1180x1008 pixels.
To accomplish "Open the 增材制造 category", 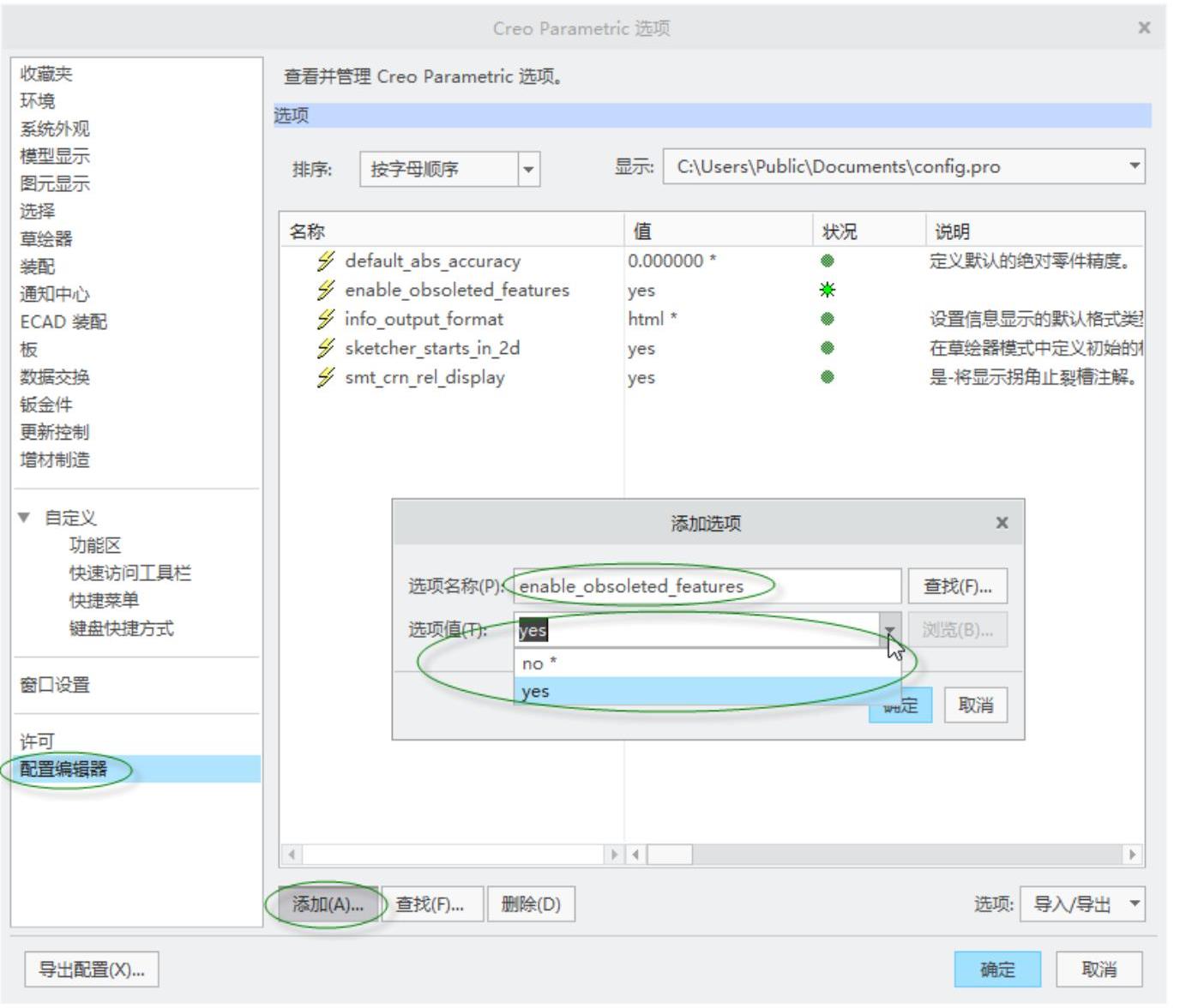I will [x=55, y=459].
